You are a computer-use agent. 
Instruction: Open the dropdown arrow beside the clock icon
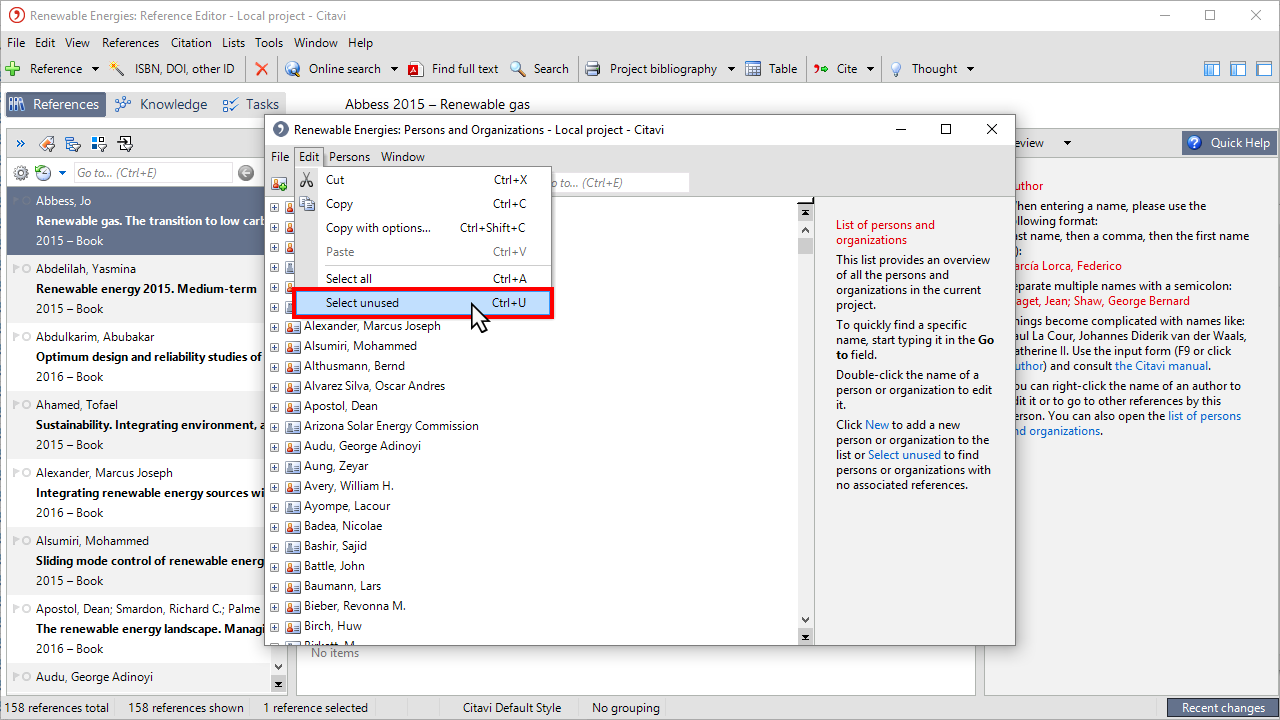pos(62,173)
